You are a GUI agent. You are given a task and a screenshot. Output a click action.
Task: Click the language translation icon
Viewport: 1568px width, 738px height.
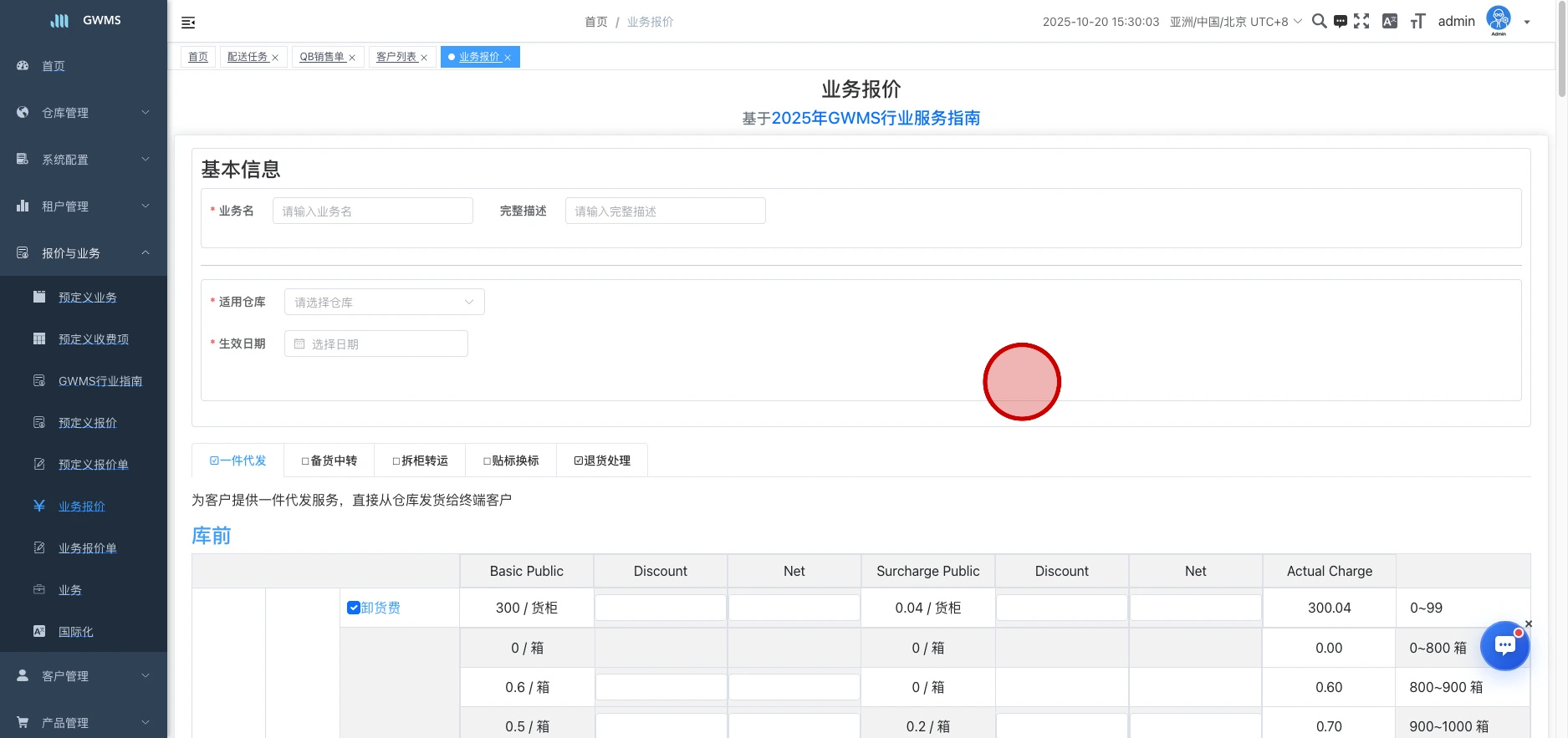tap(1389, 22)
